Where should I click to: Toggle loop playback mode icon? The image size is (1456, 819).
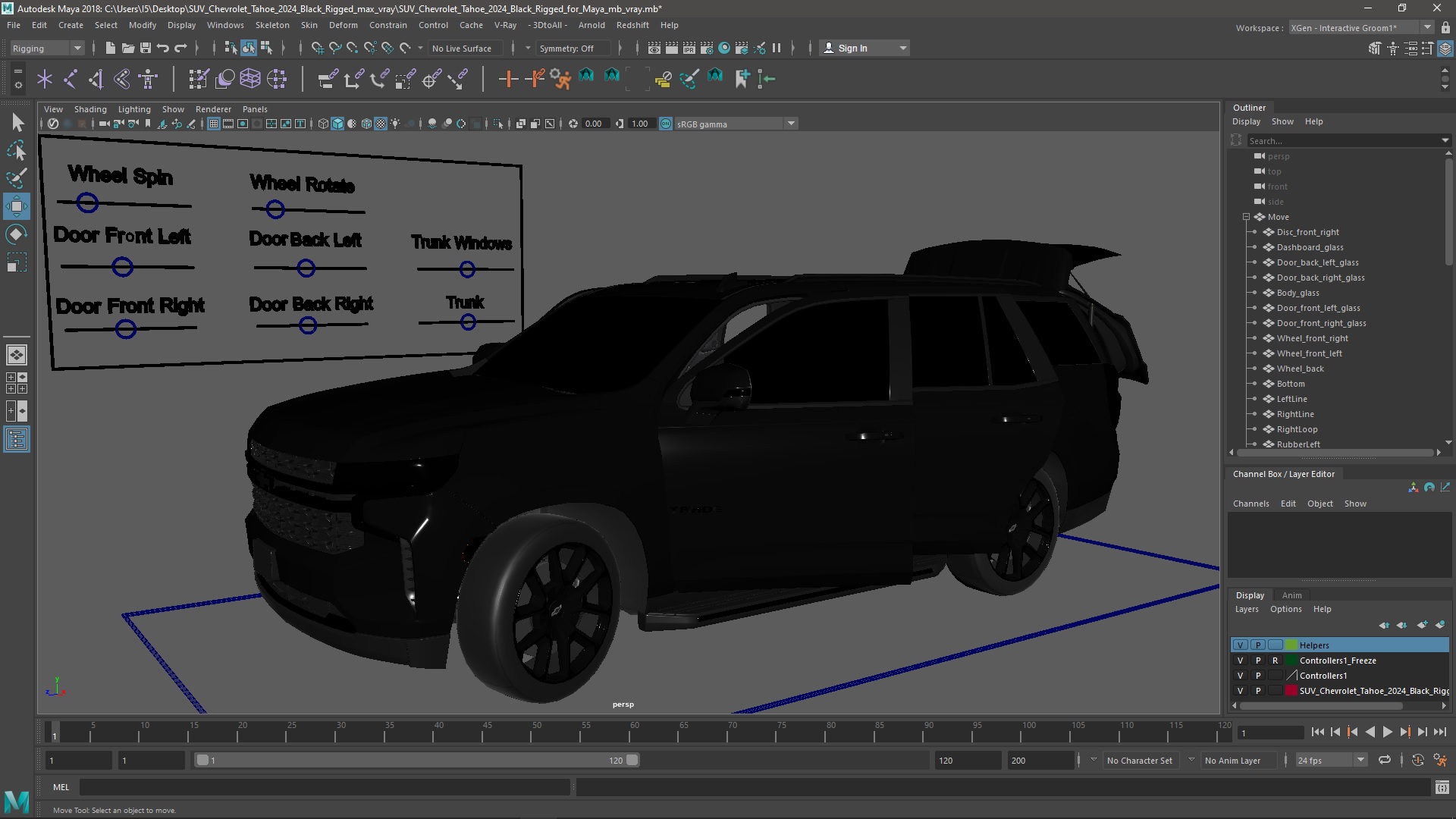click(1385, 760)
